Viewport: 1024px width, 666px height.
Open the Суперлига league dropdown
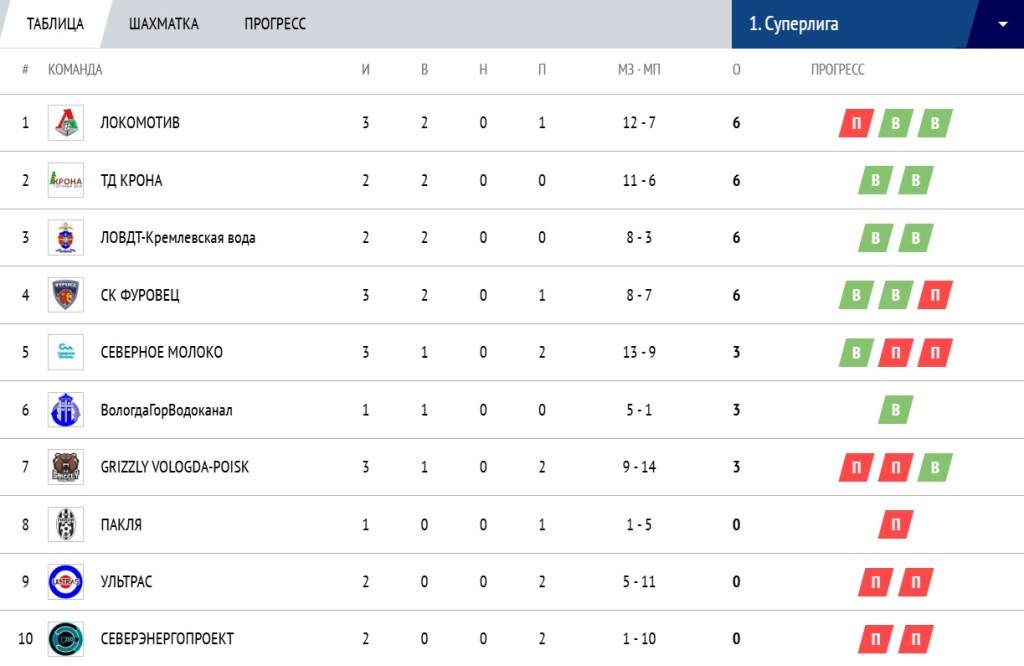[850, 24]
